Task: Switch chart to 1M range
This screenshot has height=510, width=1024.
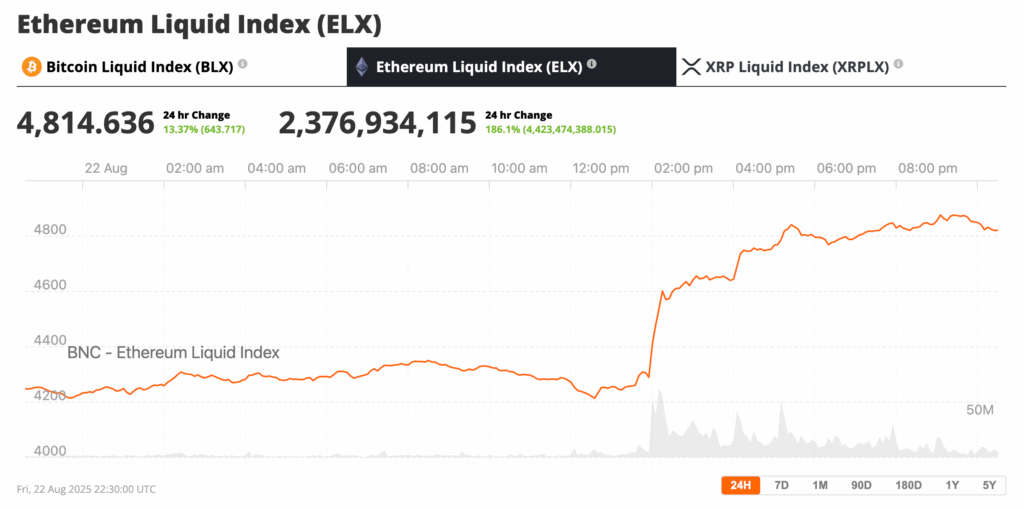Action: (x=820, y=485)
